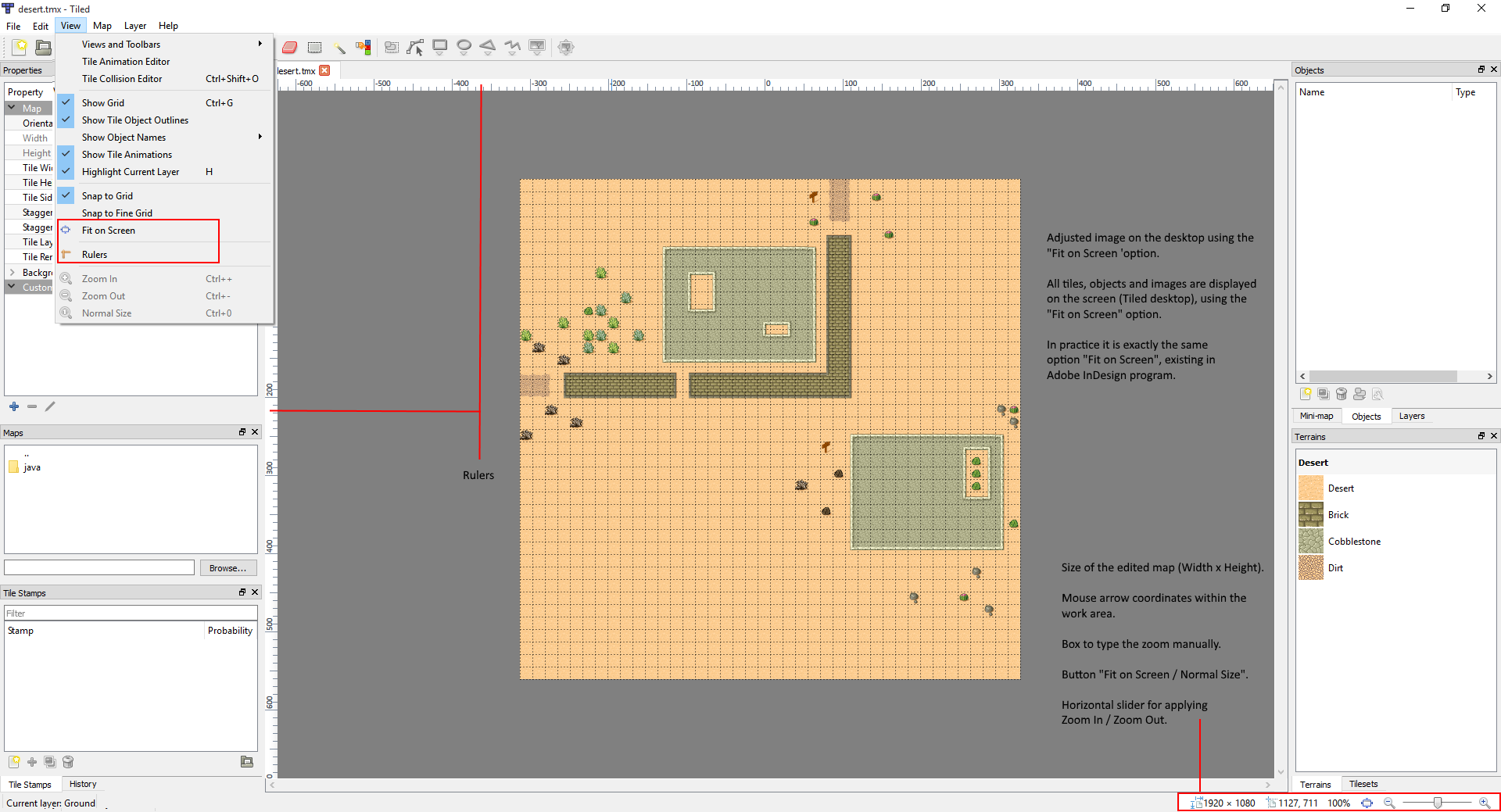Select the Insert Ellipse tool
1501x812 pixels.
tap(464, 48)
